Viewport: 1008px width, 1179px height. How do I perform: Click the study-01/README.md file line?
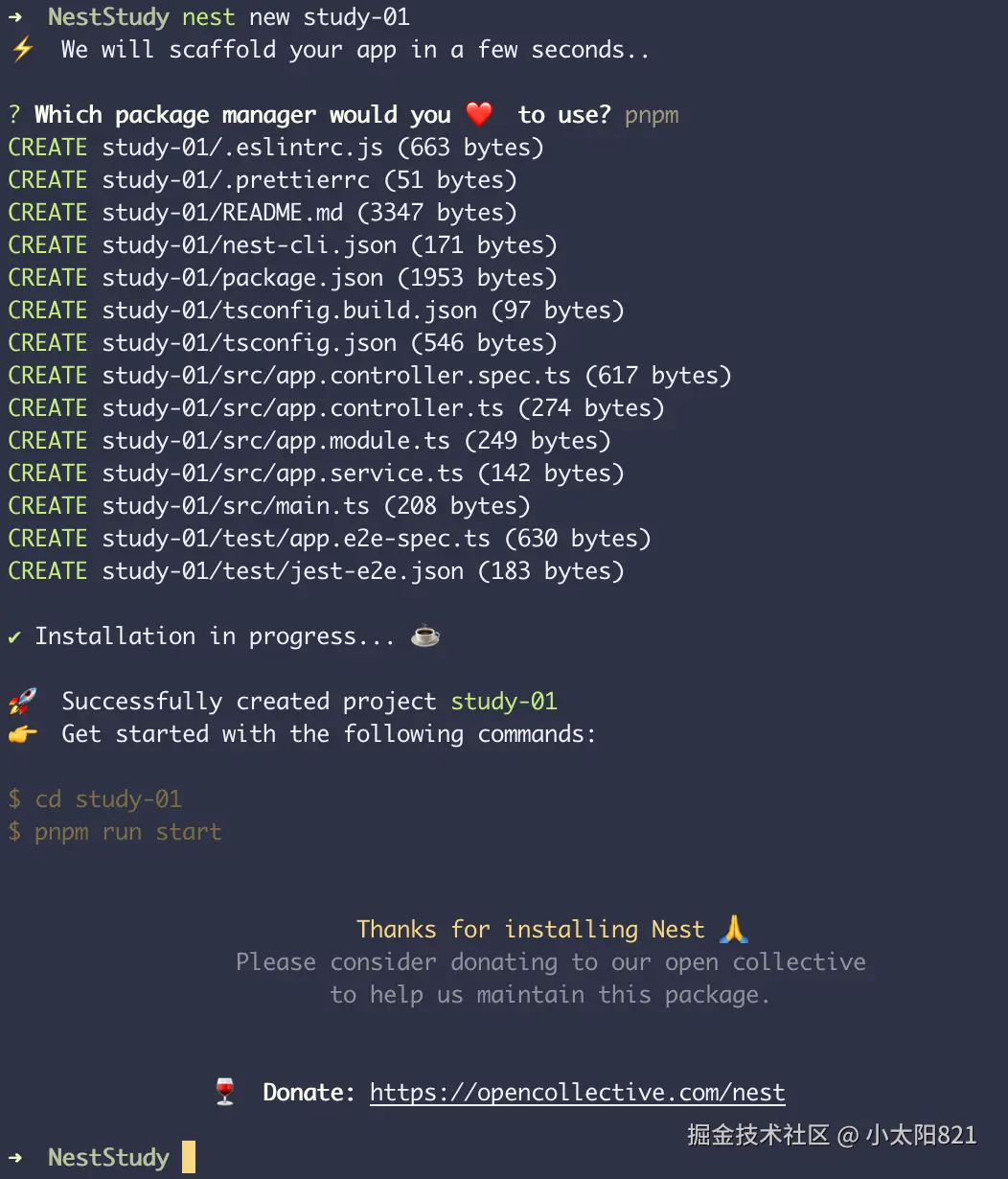(222, 213)
